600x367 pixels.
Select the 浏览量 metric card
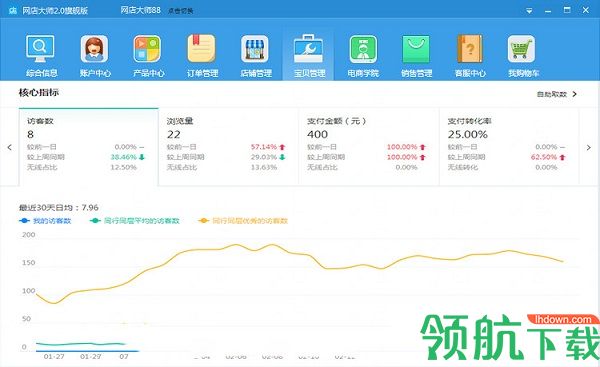click(228, 147)
